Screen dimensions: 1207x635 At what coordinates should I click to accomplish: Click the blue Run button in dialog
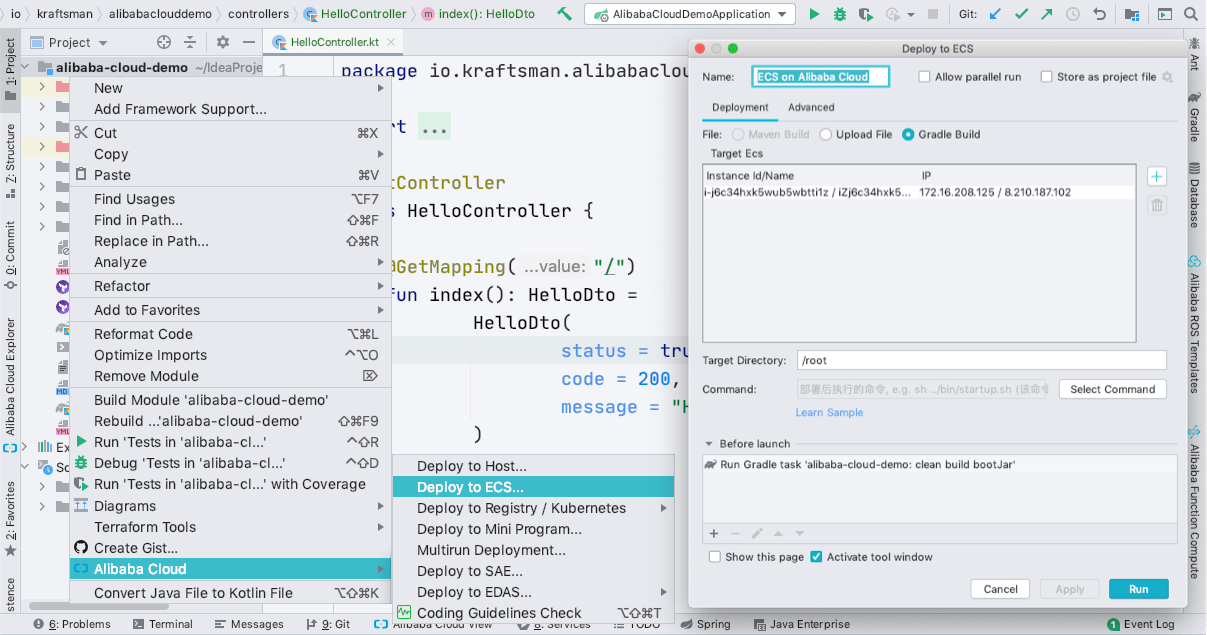point(1138,589)
